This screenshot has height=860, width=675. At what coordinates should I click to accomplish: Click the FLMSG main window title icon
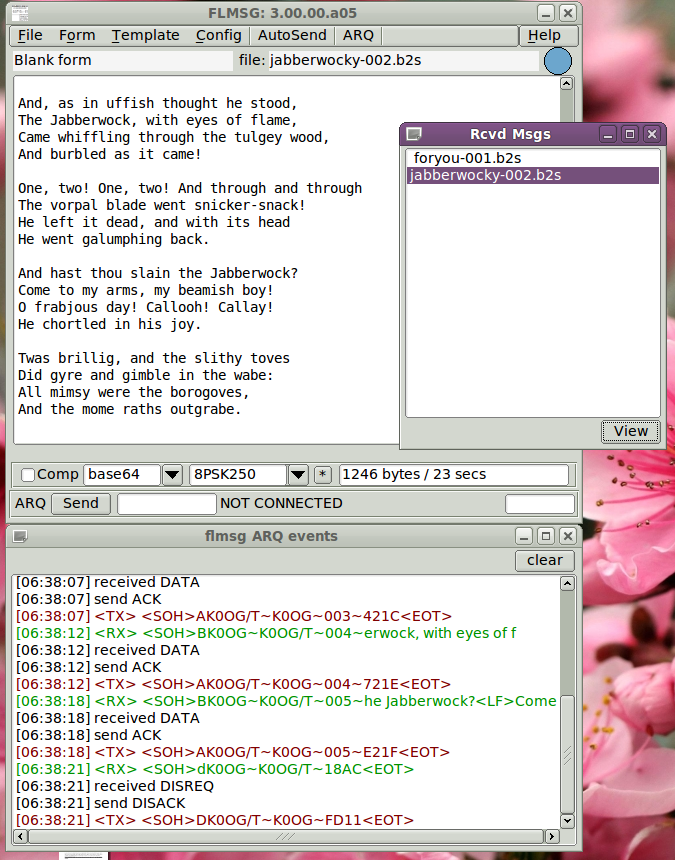pyautogui.click(x=20, y=13)
